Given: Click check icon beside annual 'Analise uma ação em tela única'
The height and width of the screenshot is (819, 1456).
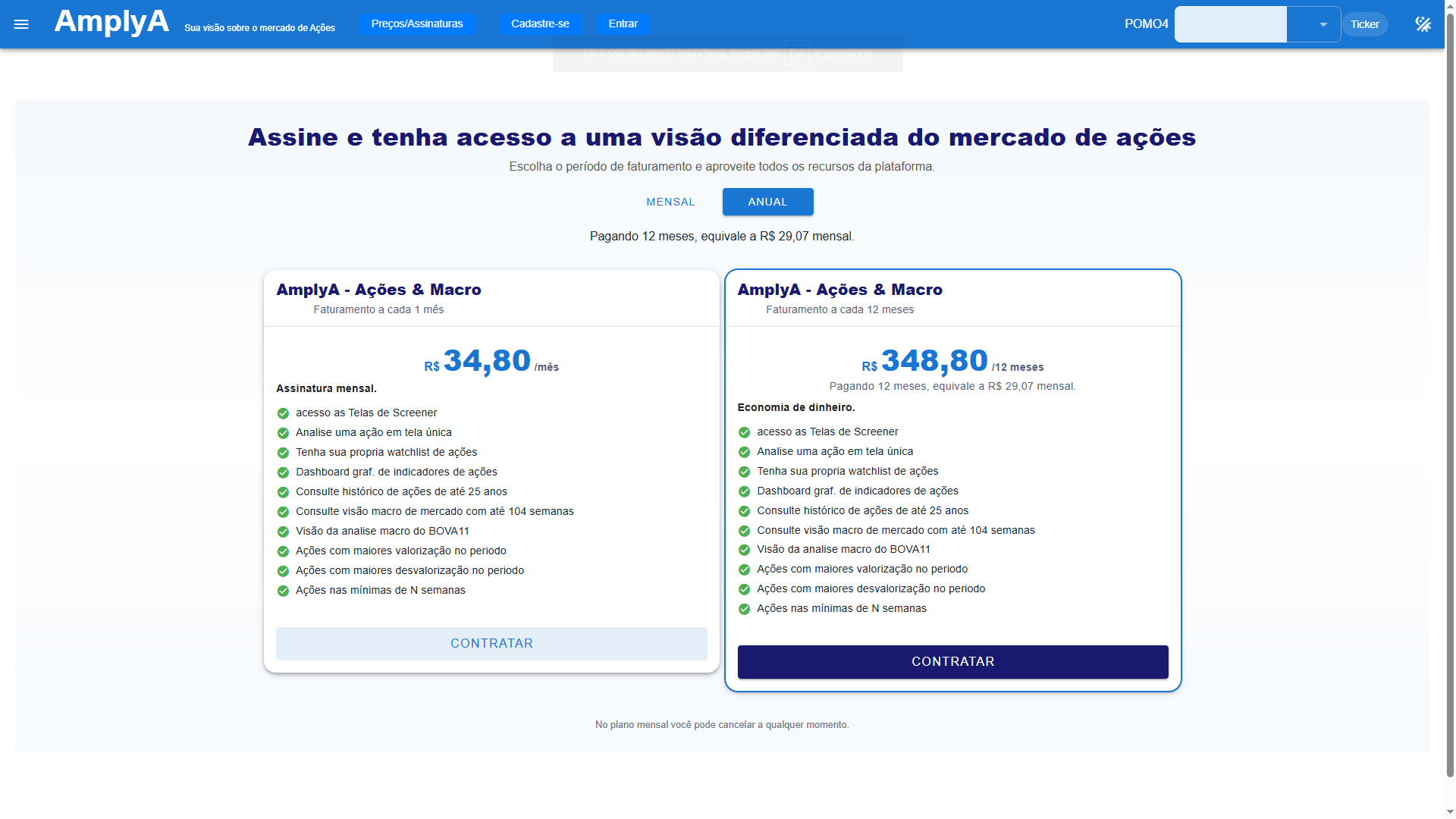Looking at the screenshot, I should [744, 452].
